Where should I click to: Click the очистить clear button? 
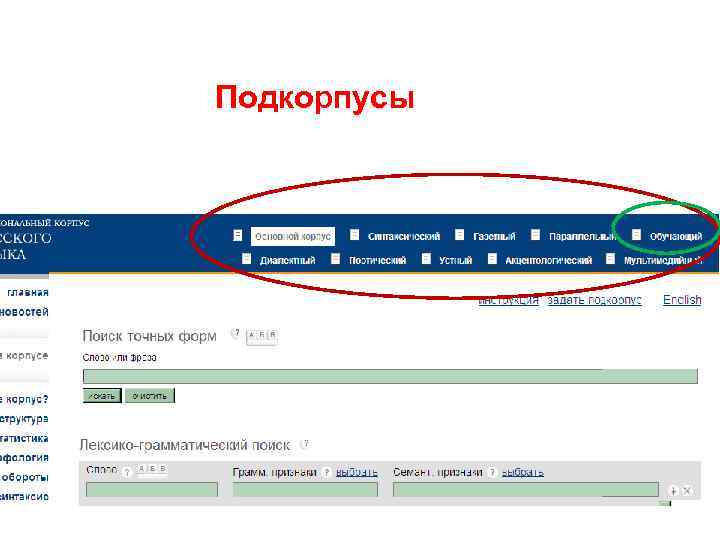150,396
